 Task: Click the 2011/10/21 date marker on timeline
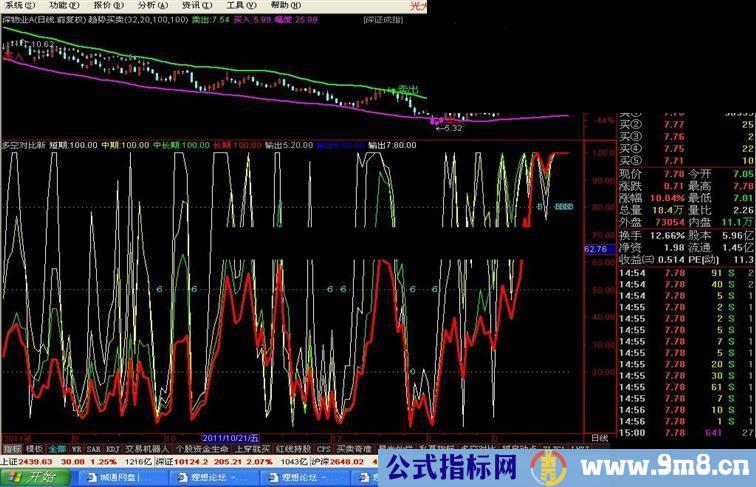point(228,438)
